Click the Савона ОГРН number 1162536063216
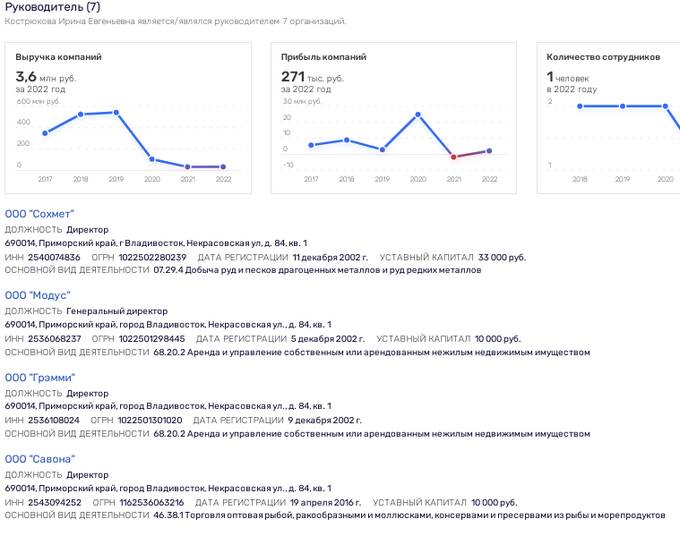The image size is (680, 536). (x=152, y=502)
